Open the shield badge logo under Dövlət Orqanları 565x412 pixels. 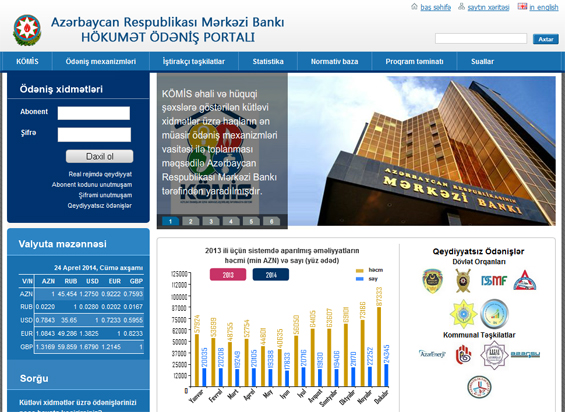[x=433, y=281]
